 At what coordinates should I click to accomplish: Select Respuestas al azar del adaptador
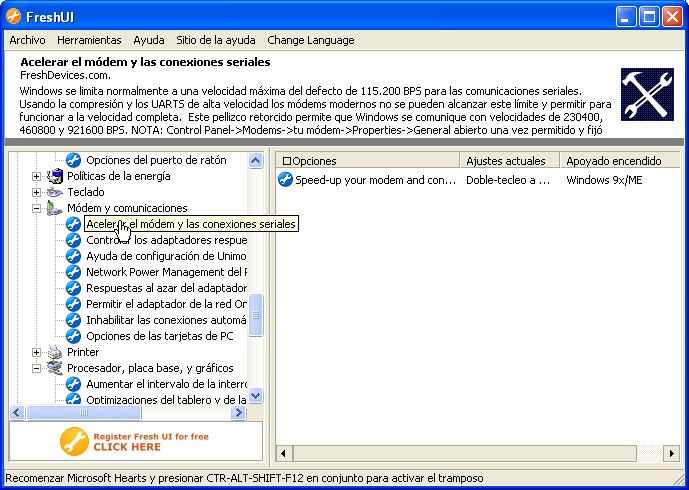166,288
